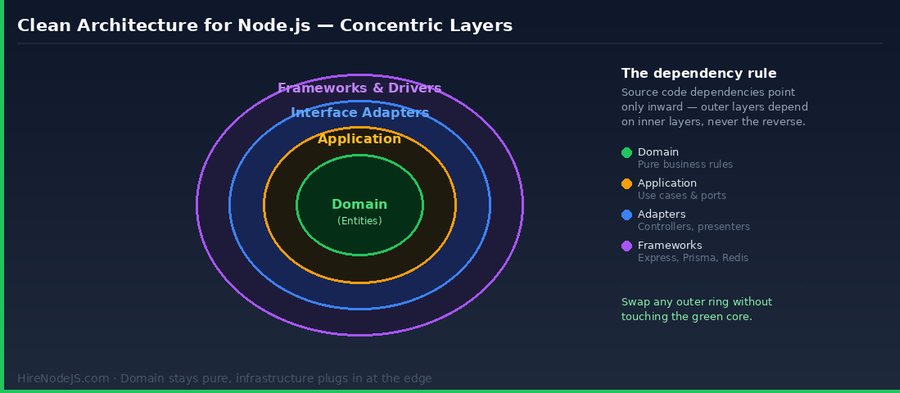Click the blue Adapters legend dot
Viewport: 900px width, 393px height.
click(626, 215)
